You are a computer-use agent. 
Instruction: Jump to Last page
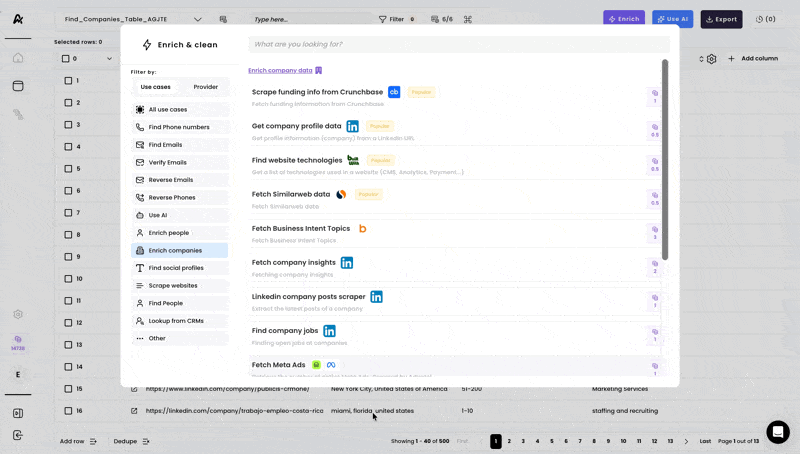point(705,441)
